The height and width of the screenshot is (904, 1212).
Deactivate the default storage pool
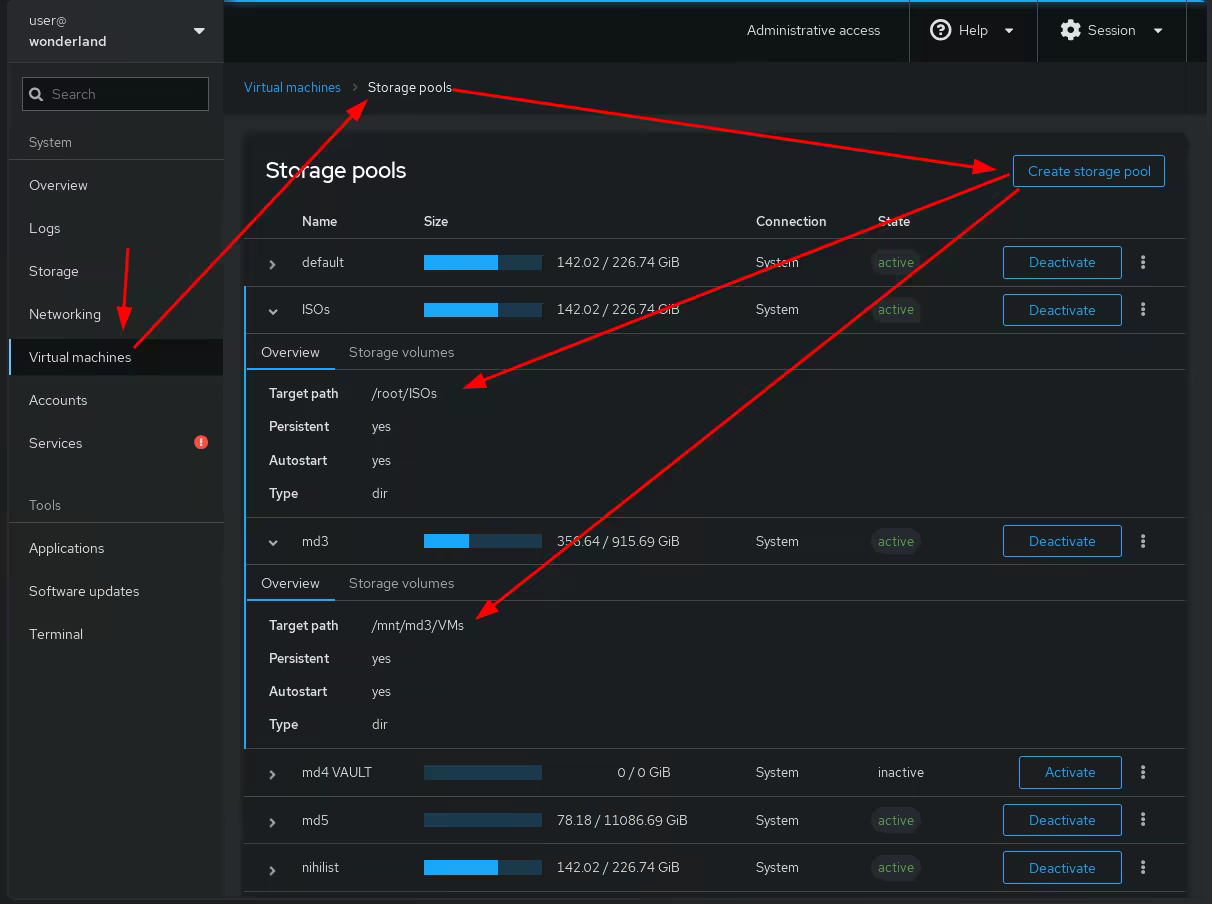click(x=1061, y=262)
